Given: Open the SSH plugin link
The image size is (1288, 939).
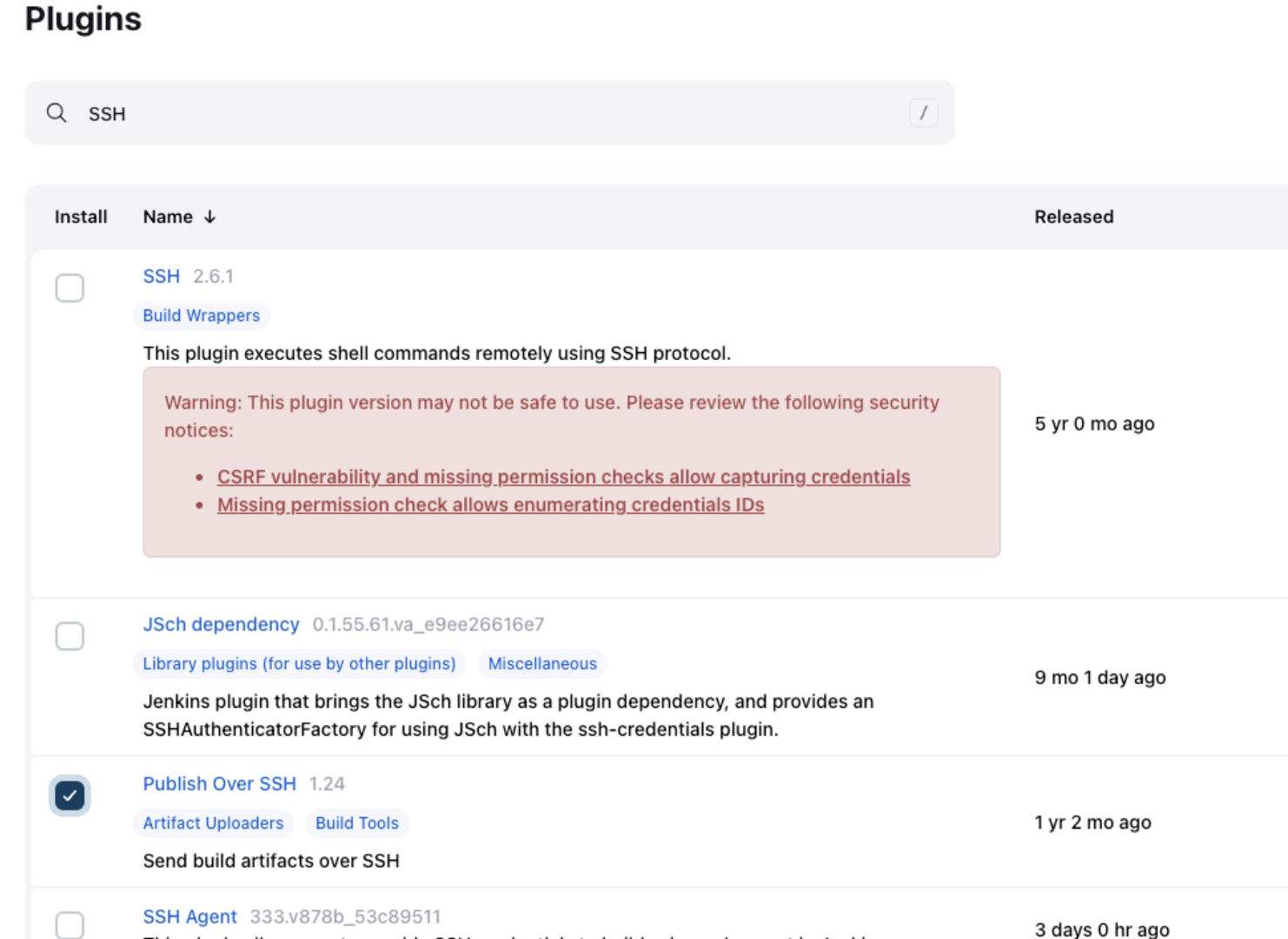Looking at the screenshot, I should point(162,276).
